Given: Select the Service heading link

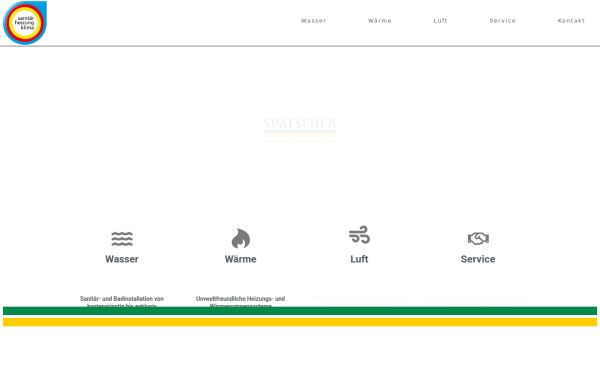Looking at the screenshot, I should point(478,259).
